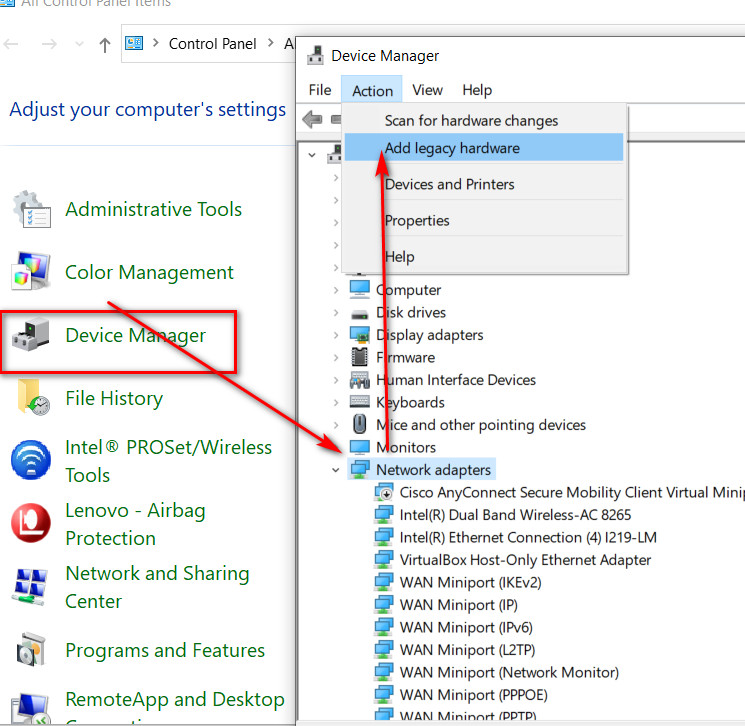This screenshot has width=745, height=726.
Task: Open Programs and Features link
Action: [x=165, y=650]
